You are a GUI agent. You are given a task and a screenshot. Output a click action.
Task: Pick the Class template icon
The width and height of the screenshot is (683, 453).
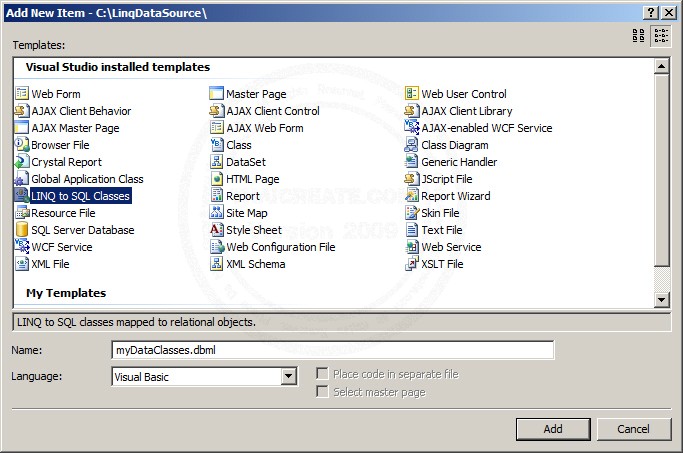[216, 145]
